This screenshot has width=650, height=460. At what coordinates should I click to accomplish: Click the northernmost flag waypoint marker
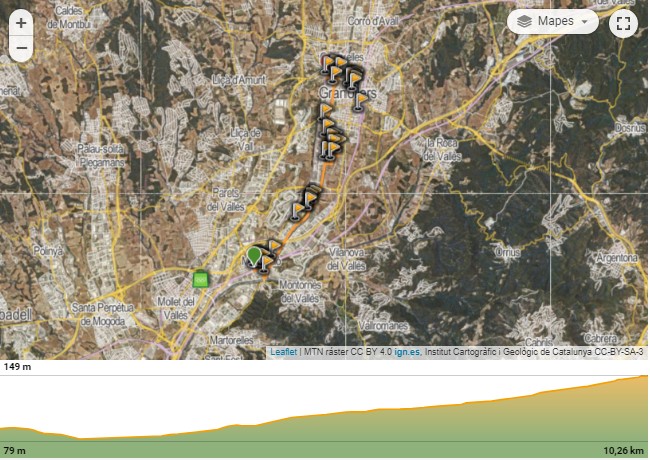pos(331,66)
